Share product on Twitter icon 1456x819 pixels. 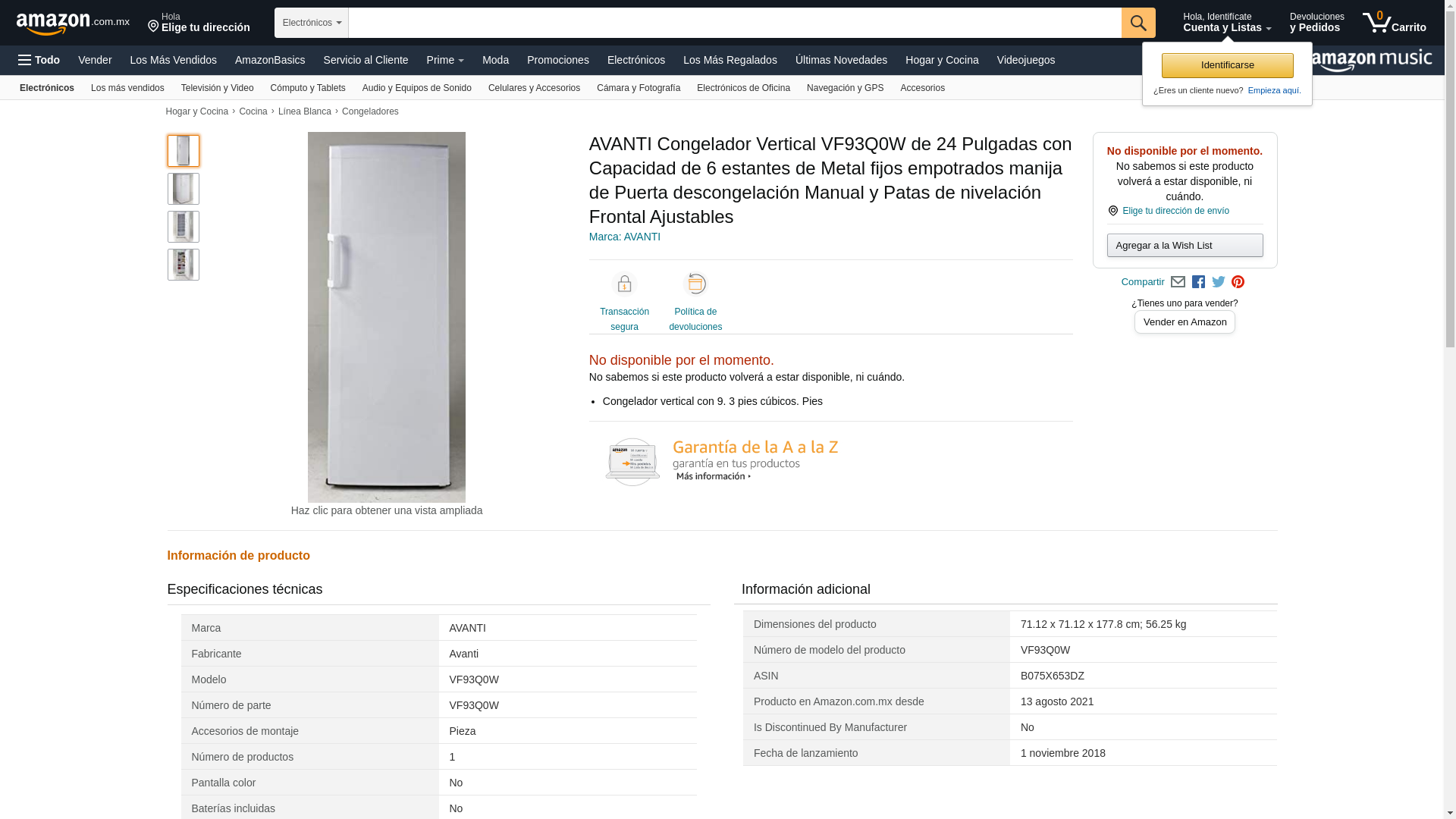click(1219, 282)
